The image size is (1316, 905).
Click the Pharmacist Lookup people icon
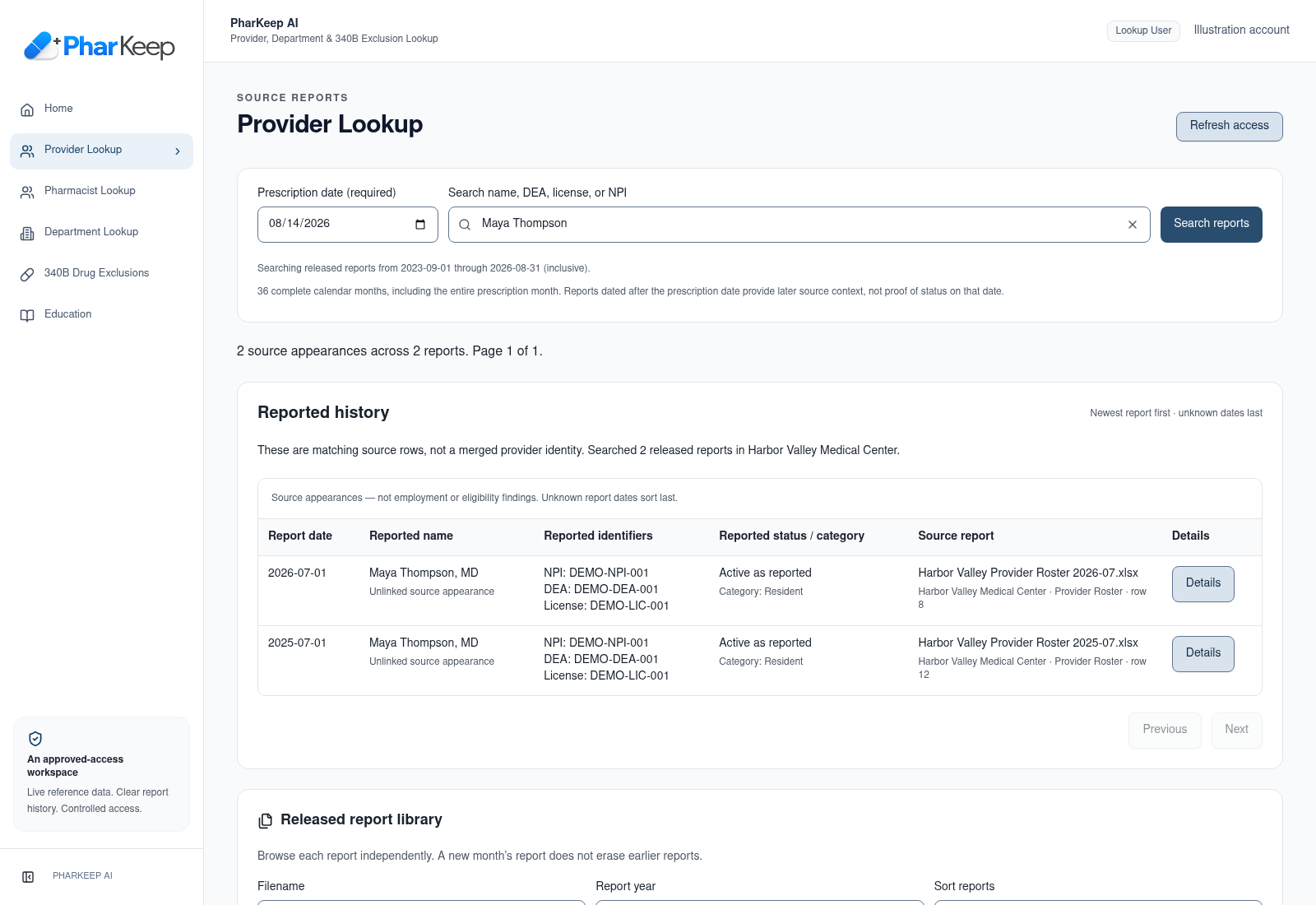[27, 192]
